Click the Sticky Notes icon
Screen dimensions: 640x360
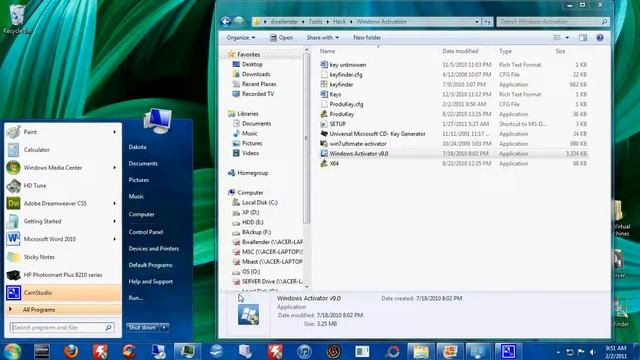13,257
